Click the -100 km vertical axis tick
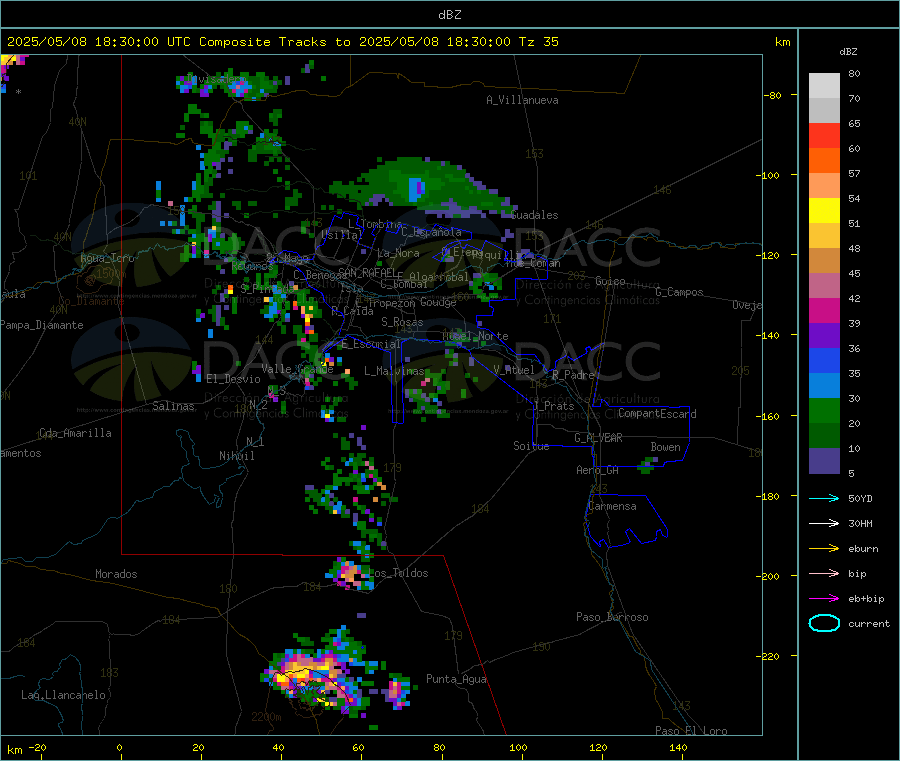The width and height of the screenshot is (900, 761). (770, 175)
